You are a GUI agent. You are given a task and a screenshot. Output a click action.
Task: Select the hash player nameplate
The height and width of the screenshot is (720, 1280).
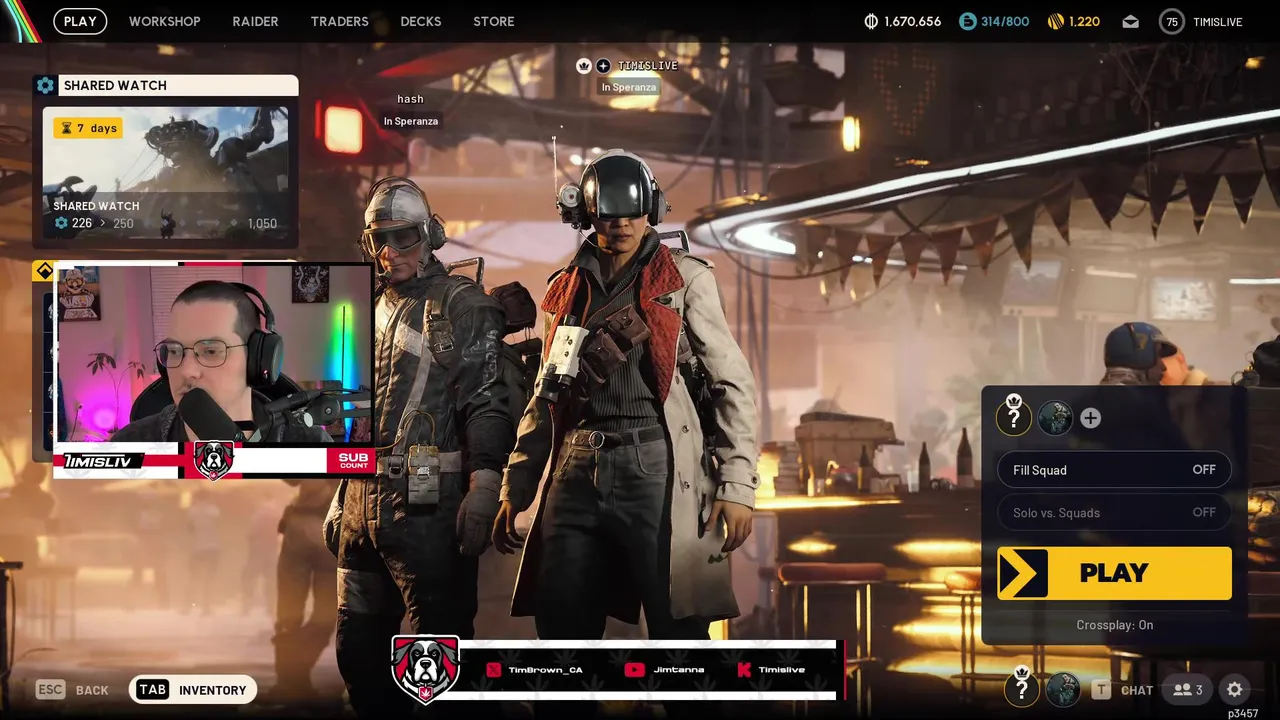410,99
